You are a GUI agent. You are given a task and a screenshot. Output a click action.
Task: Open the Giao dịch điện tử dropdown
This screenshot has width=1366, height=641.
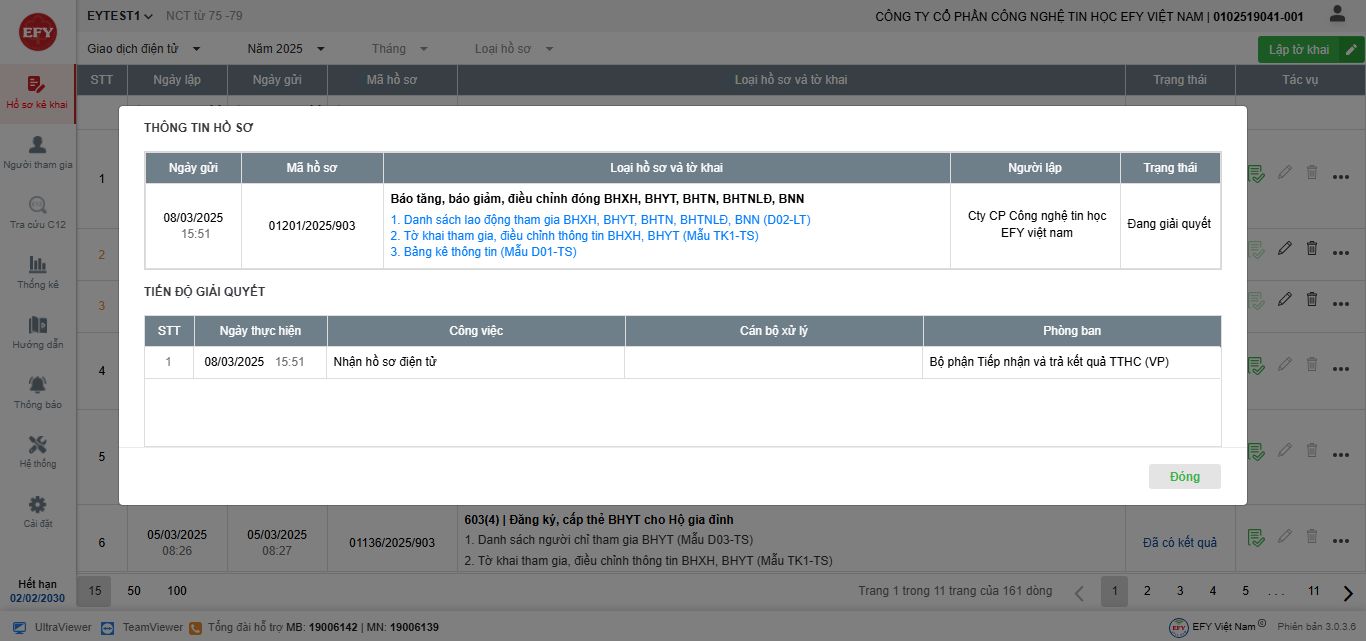coord(144,49)
